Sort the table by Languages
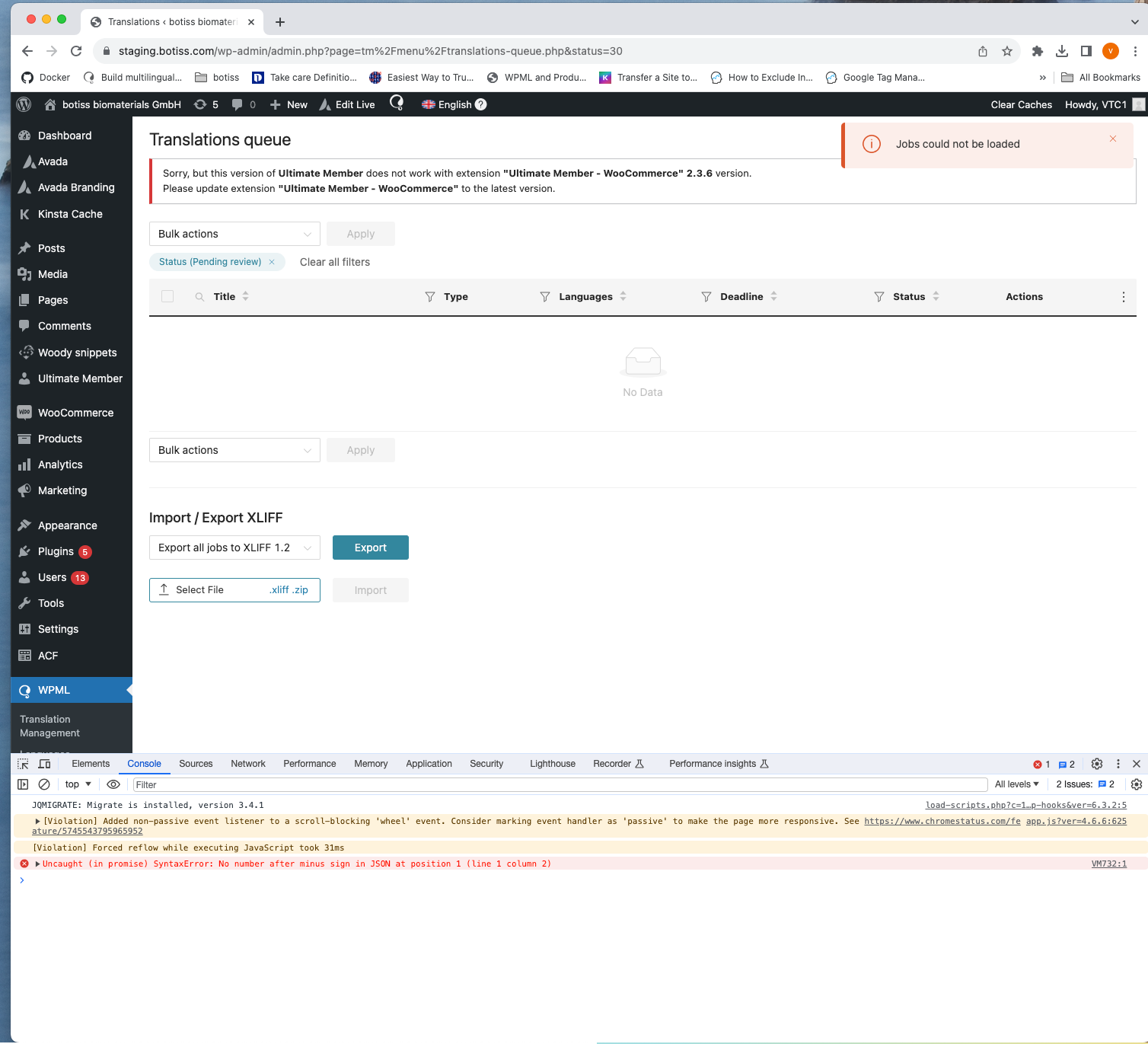The height and width of the screenshot is (1044, 1148). (x=623, y=297)
